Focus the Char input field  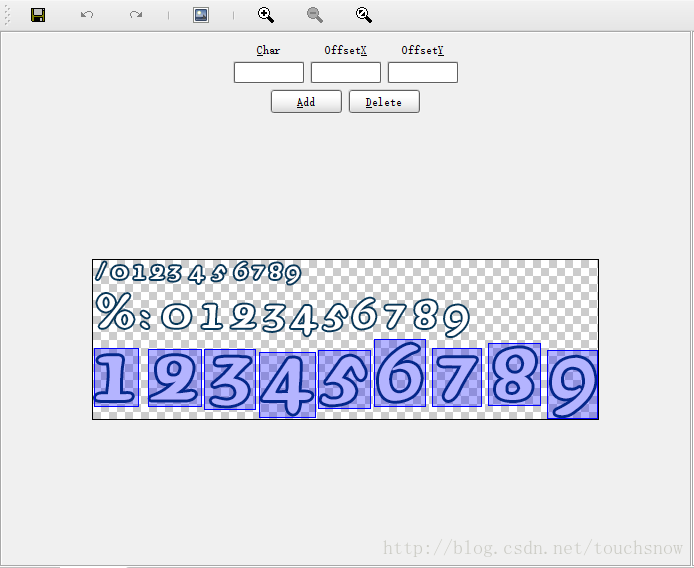[x=269, y=73]
